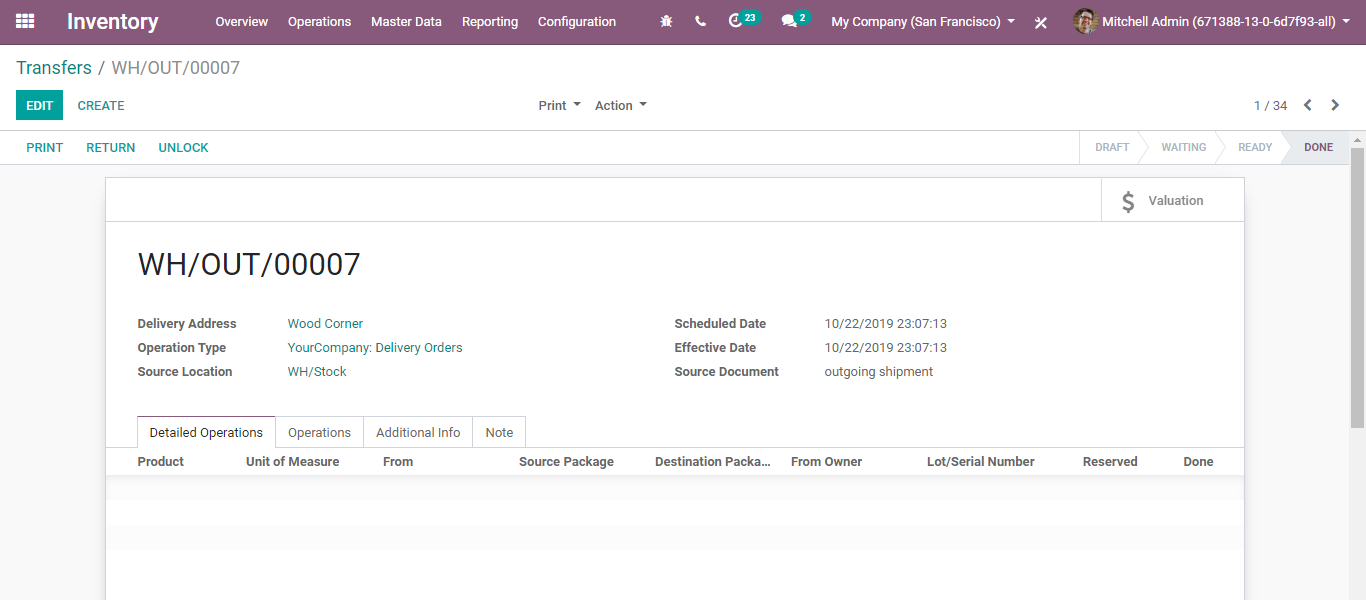Sort by the Destination Package column header
Viewport: 1366px width, 600px height.
[x=713, y=461]
